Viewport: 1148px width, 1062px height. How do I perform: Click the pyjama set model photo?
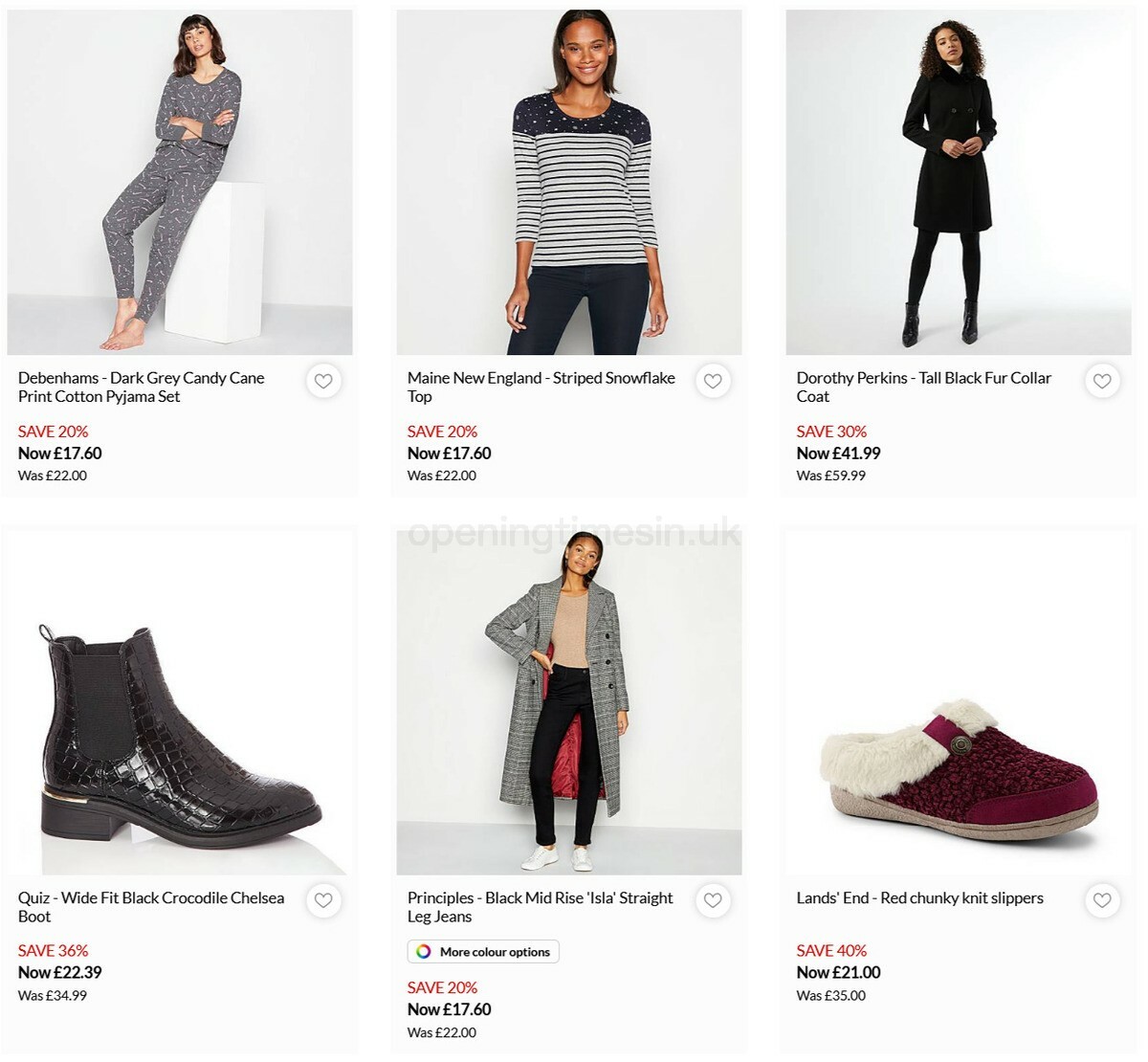[180, 177]
